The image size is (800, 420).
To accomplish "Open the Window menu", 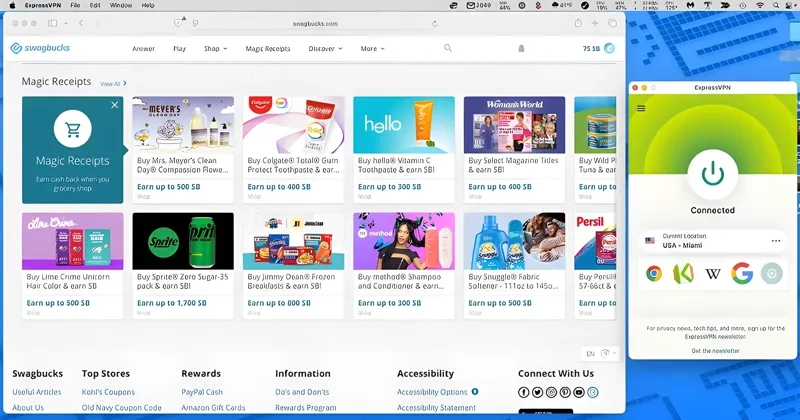I will coord(121,5).
